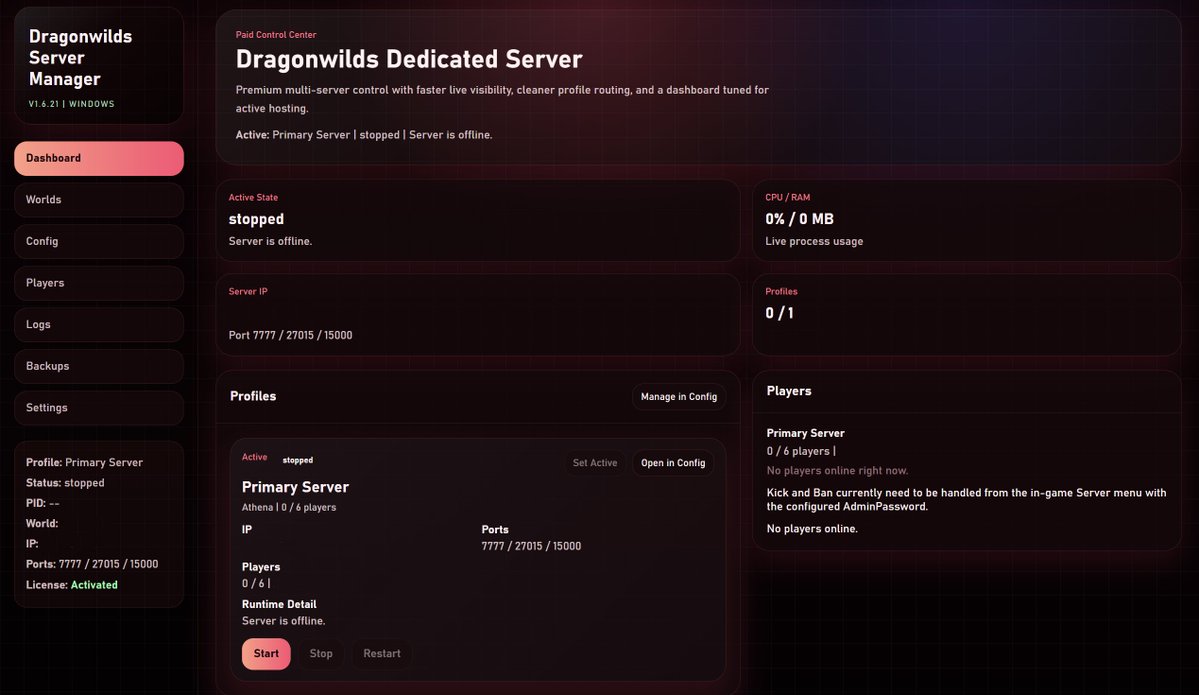Click '0 / 6 players |' in Players panel
The height and width of the screenshot is (695, 1199).
(801, 452)
